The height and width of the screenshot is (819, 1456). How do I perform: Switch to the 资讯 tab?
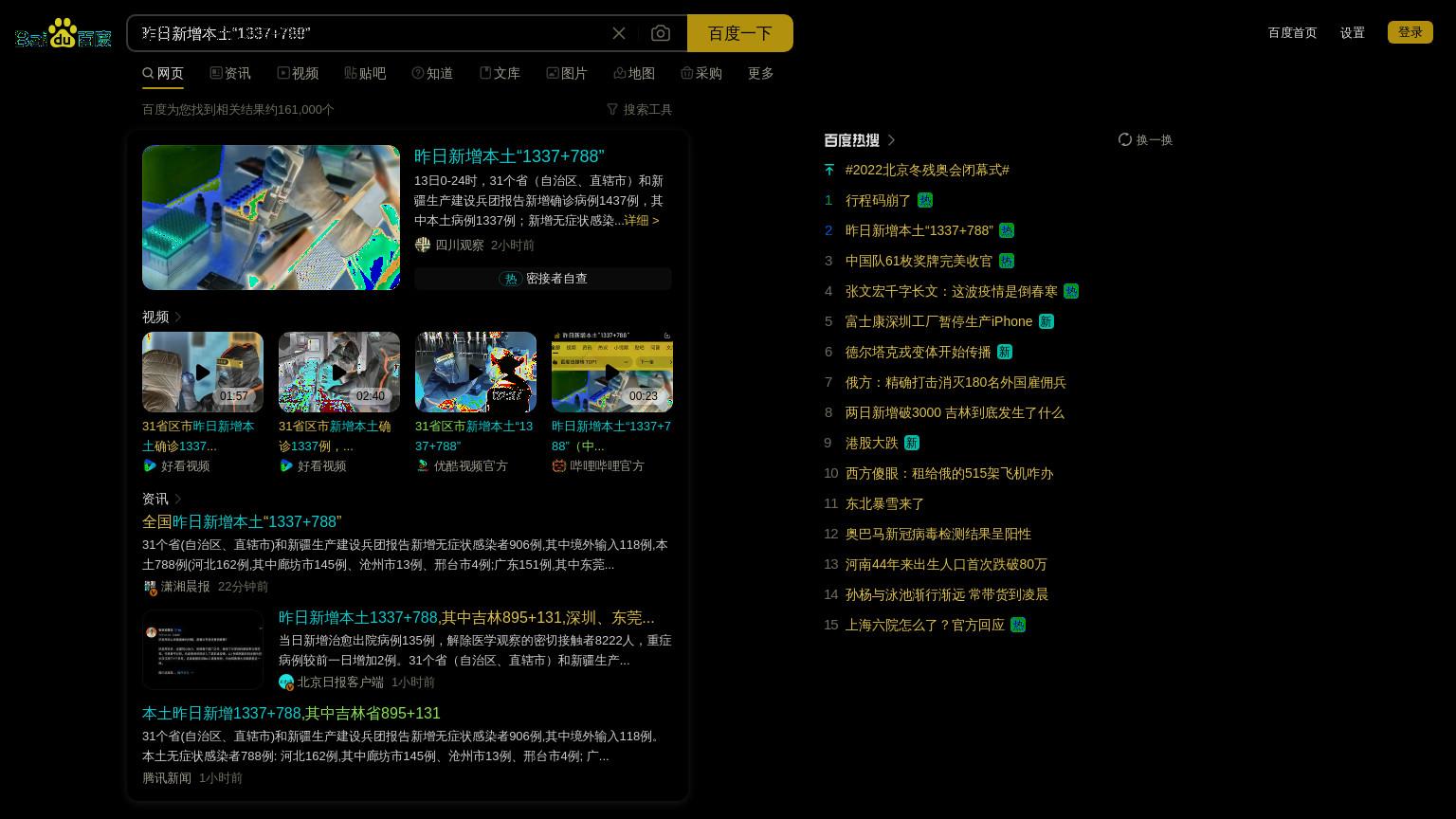pyautogui.click(x=230, y=73)
